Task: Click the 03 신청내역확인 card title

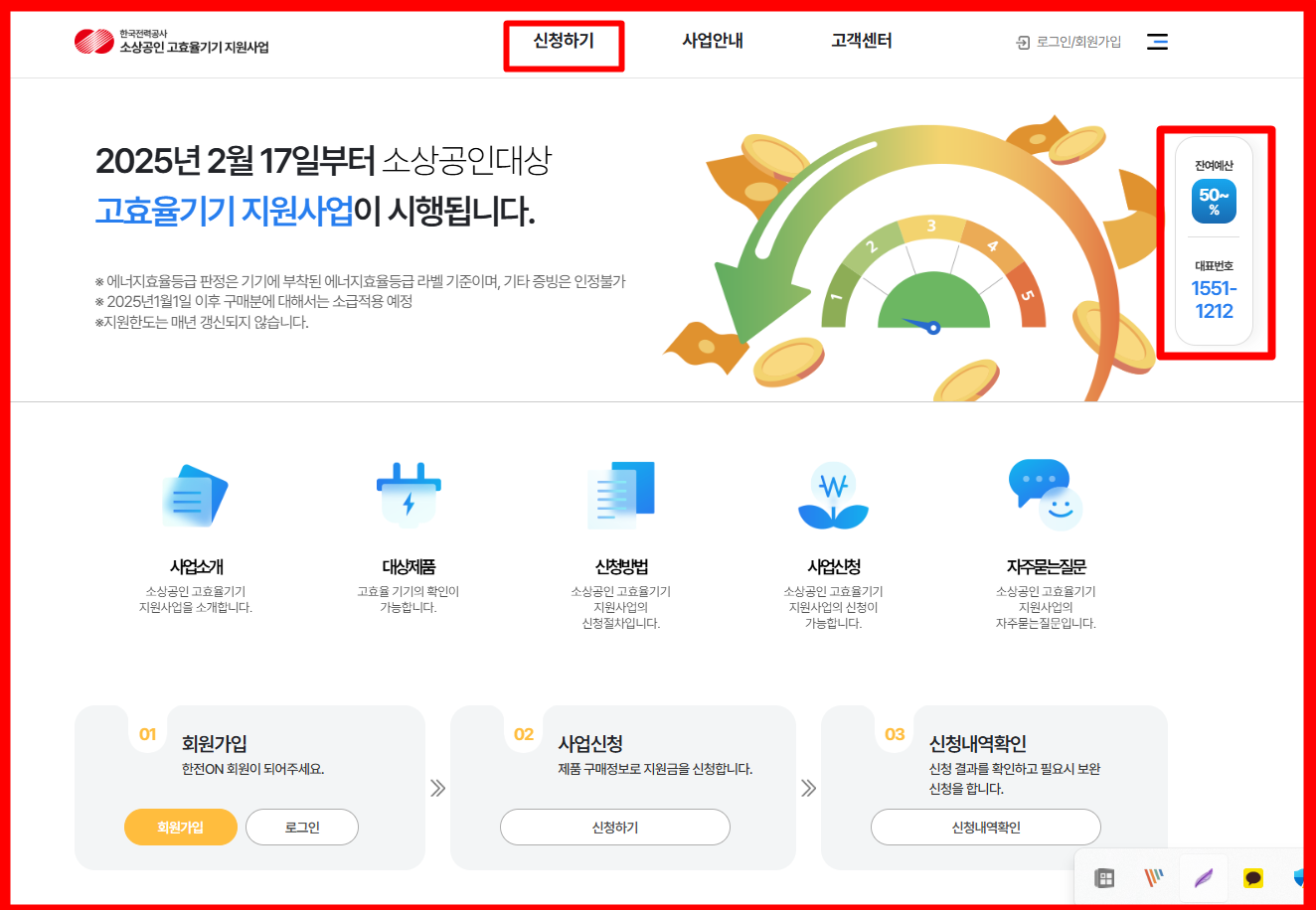Action: coord(977,743)
